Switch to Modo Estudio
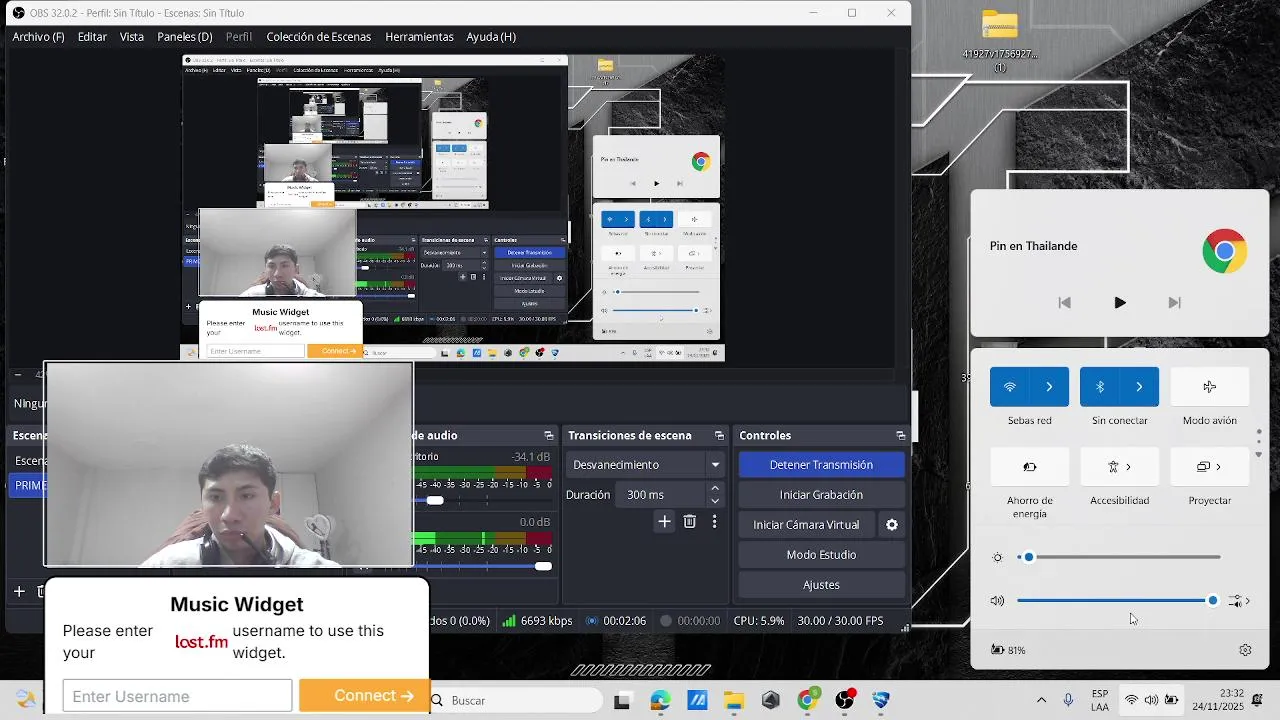The image size is (1280, 720). coord(821,555)
